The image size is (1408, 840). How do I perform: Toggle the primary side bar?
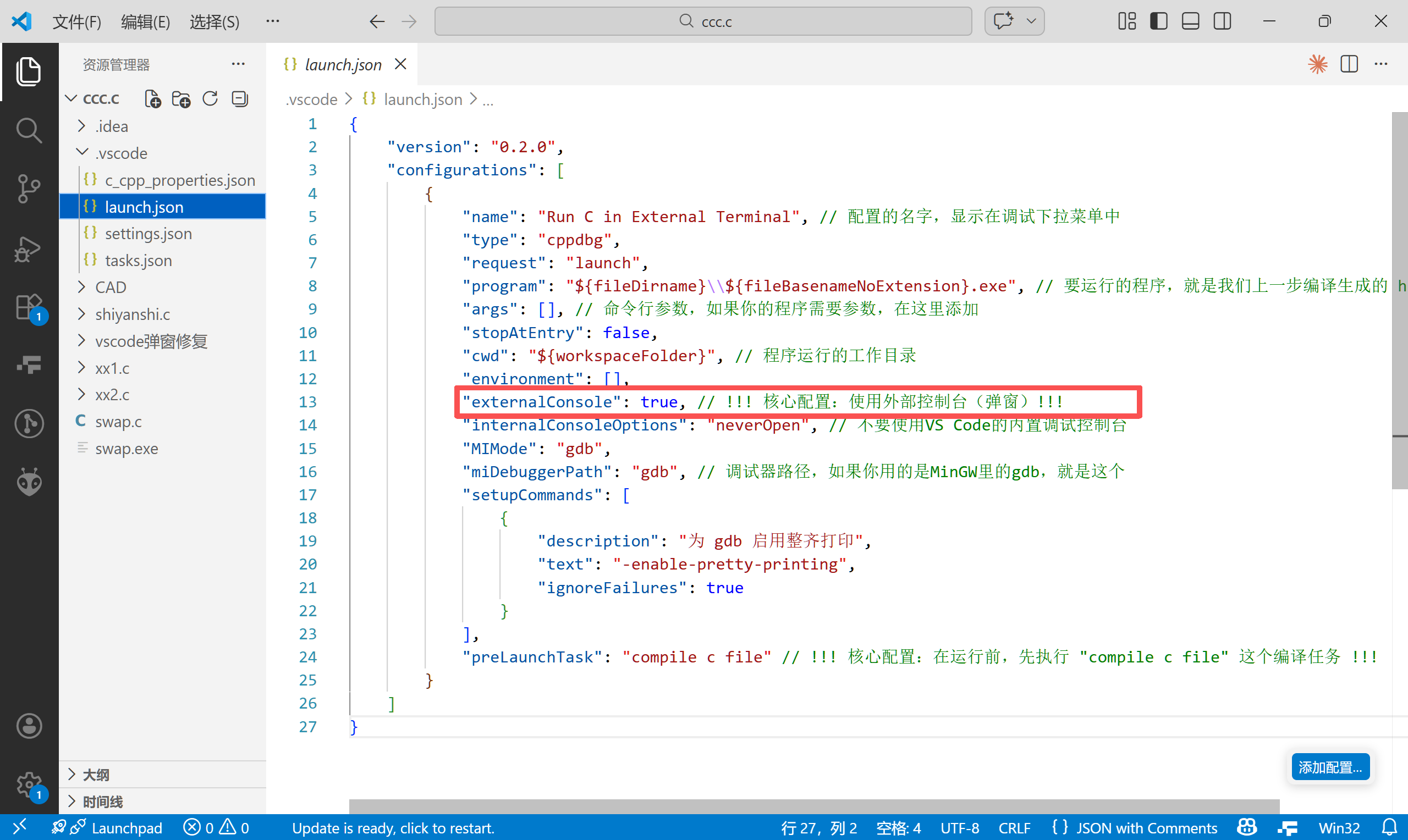tap(1158, 21)
